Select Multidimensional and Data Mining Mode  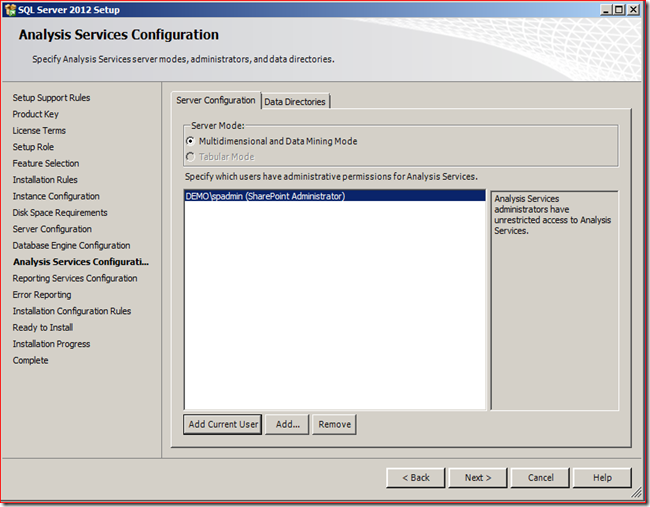tap(190, 141)
